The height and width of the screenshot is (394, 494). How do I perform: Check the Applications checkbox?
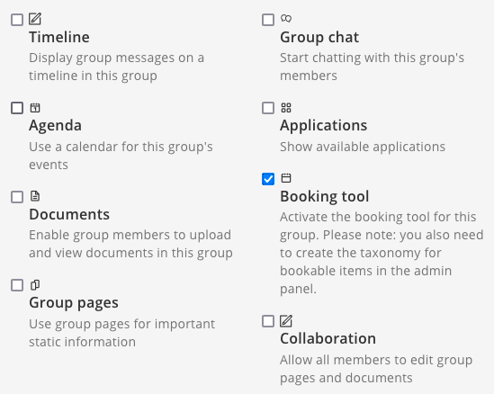pos(268,108)
